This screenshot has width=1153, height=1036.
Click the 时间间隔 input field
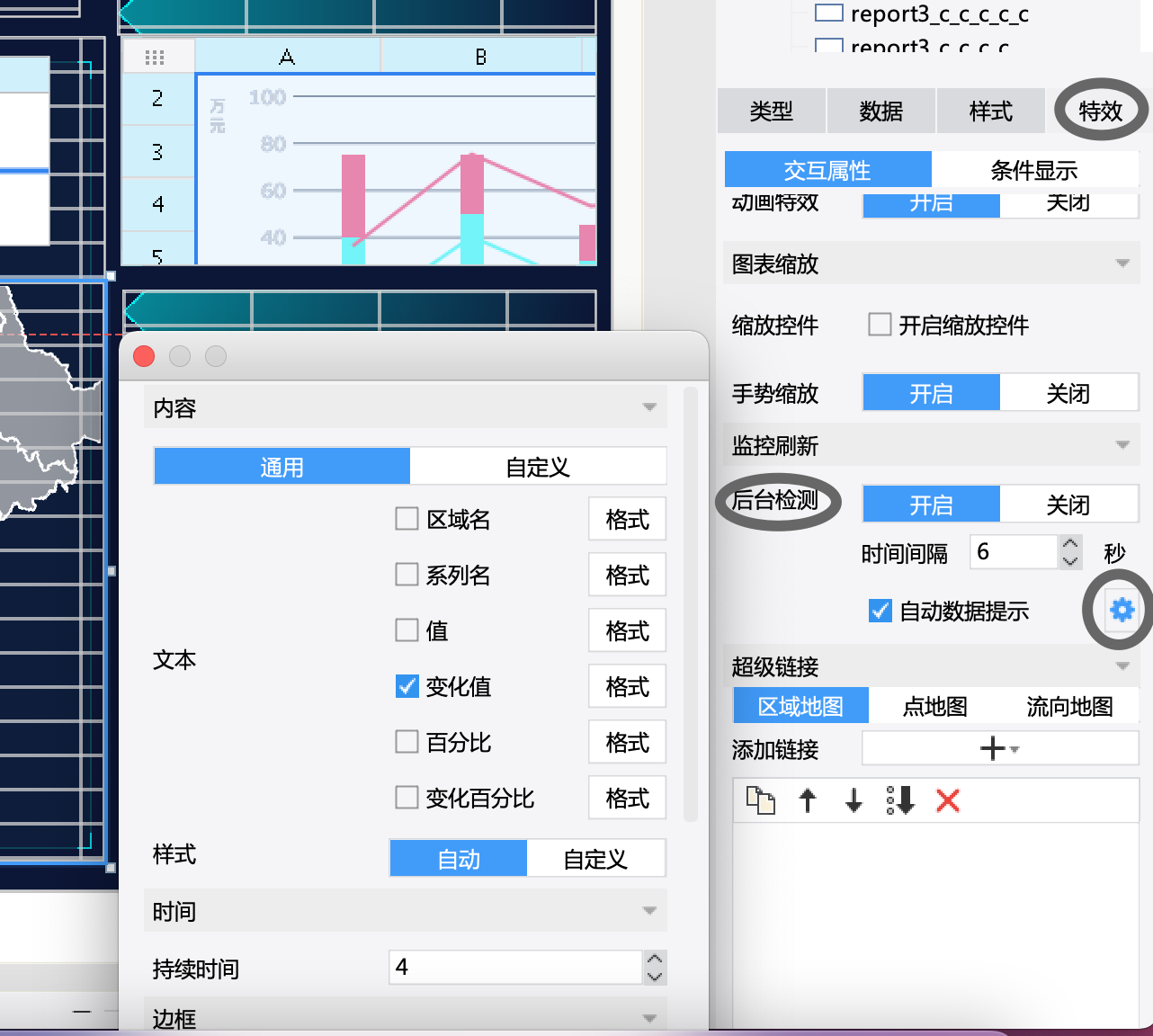(1013, 551)
